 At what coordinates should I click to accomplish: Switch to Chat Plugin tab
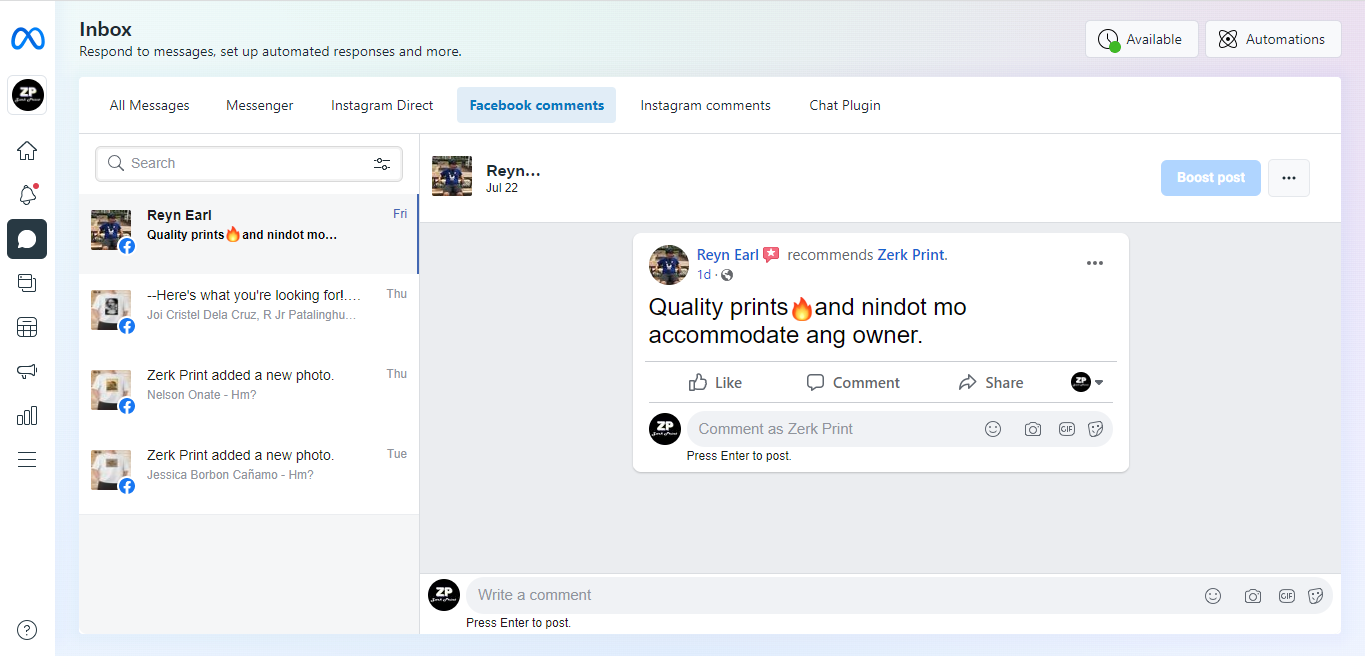pos(845,105)
